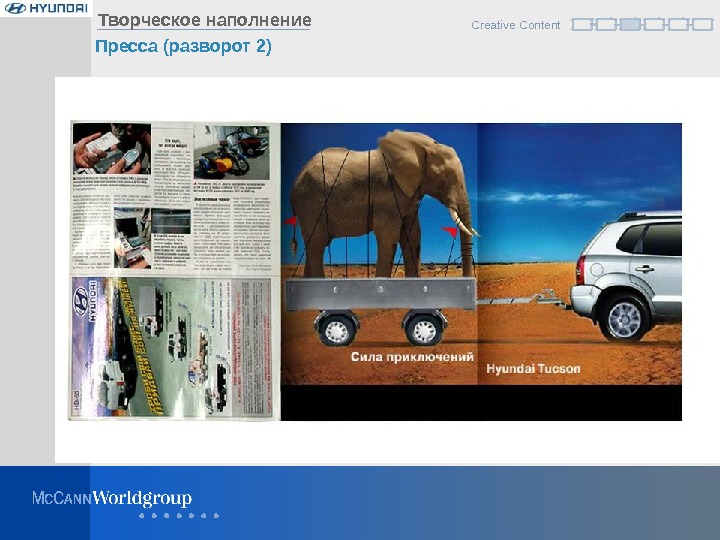Select the "Hyundai Tucson" caption
This screenshot has height=540, width=720.
(x=533, y=369)
